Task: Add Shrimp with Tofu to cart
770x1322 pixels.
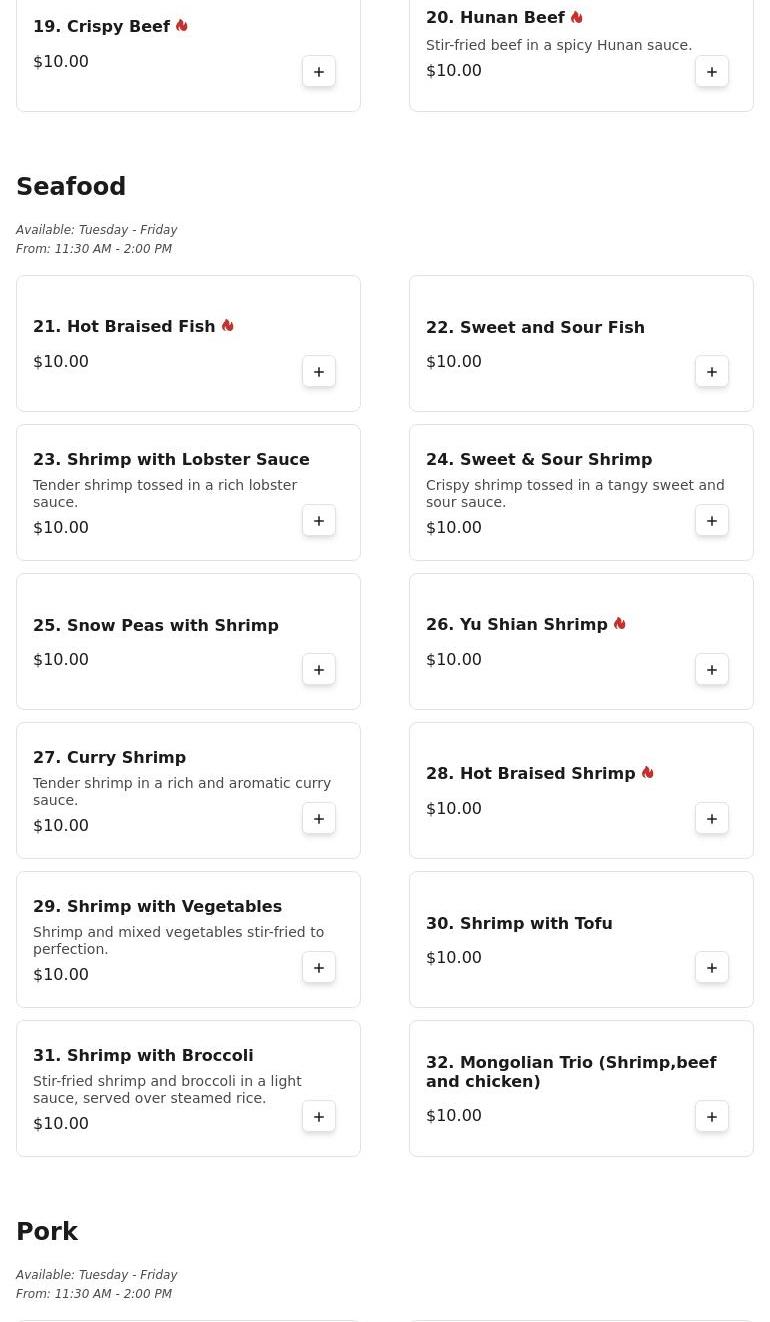Action: pyautogui.click(x=712, y=968)
